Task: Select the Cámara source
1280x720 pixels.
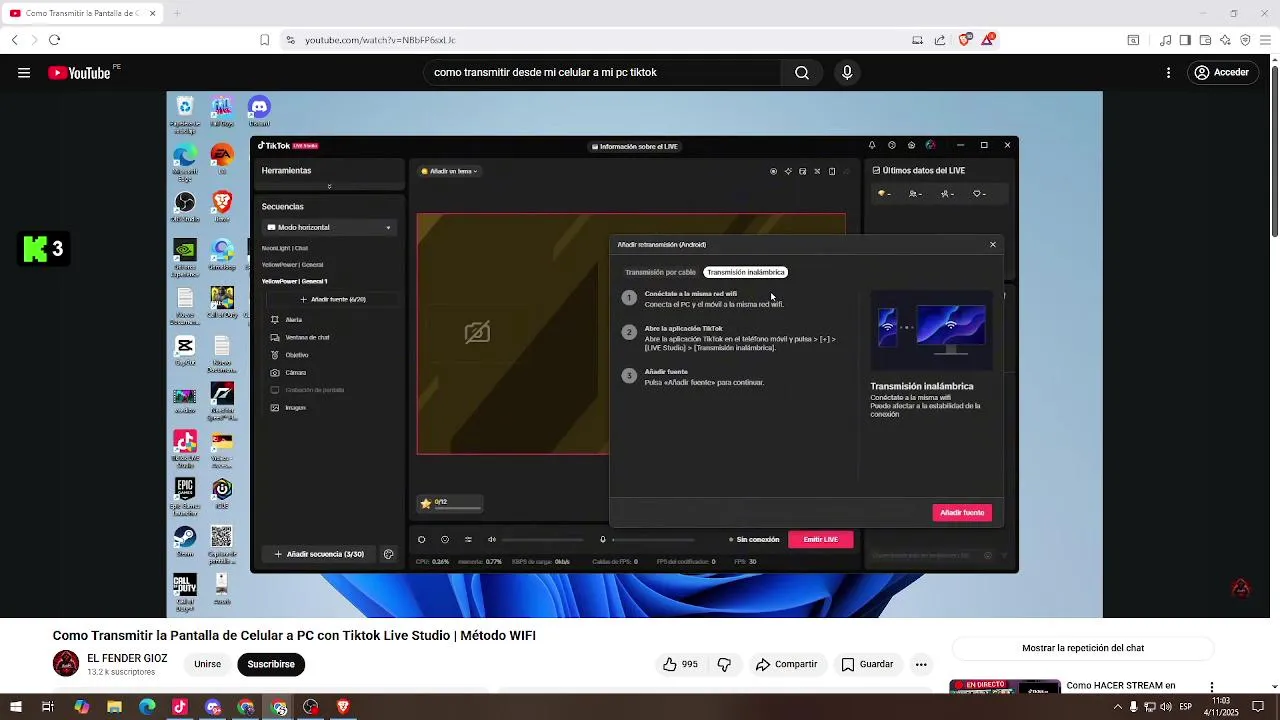Action: (x=295, y=373)
